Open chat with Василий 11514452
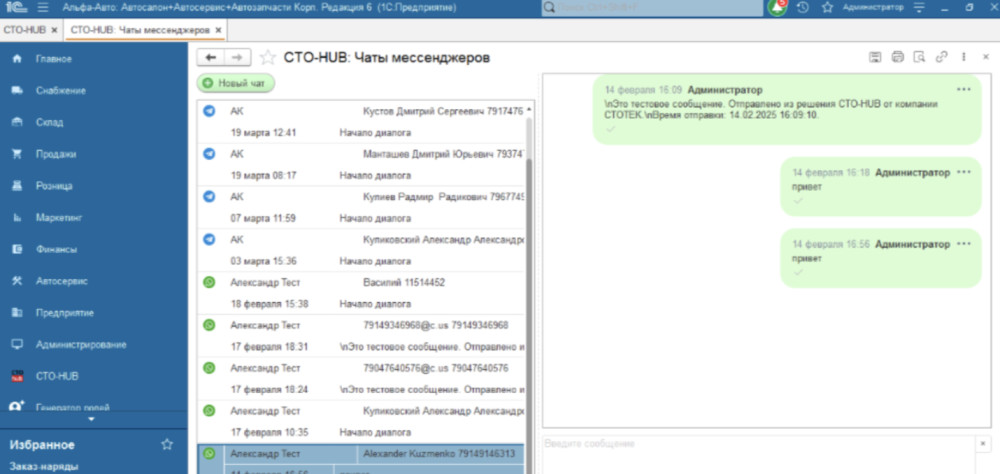This screenshot has width=1000, height=474. 360,293
